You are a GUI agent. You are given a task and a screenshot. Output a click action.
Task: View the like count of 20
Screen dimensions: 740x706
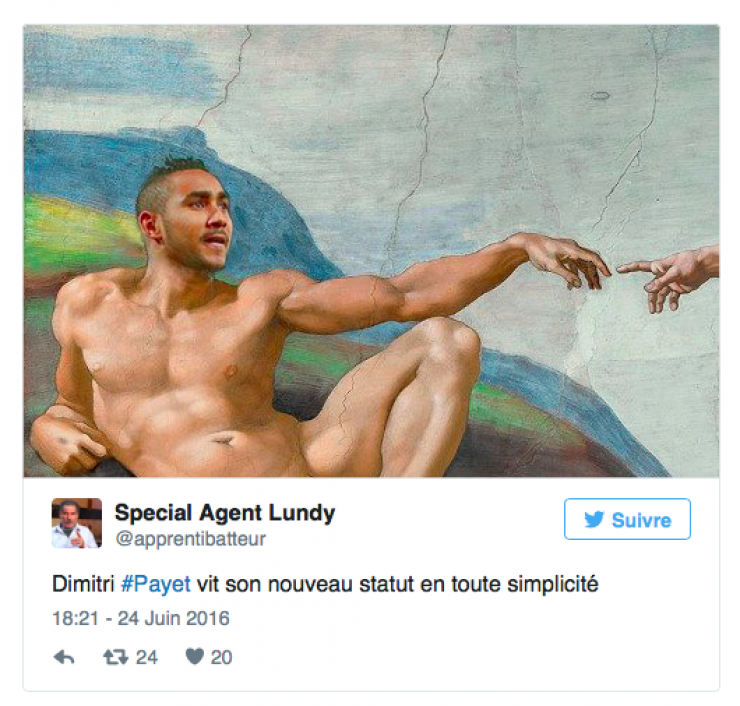point(221,657)
